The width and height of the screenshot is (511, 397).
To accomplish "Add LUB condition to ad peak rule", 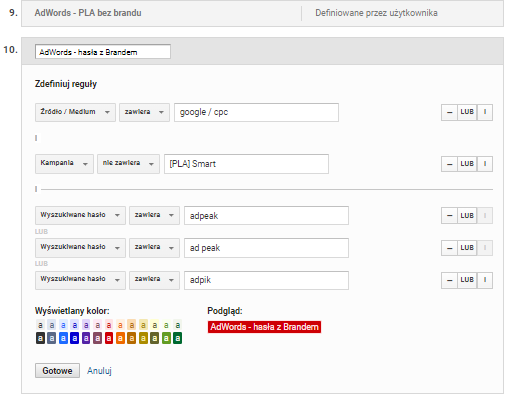I will pos(467,248).
